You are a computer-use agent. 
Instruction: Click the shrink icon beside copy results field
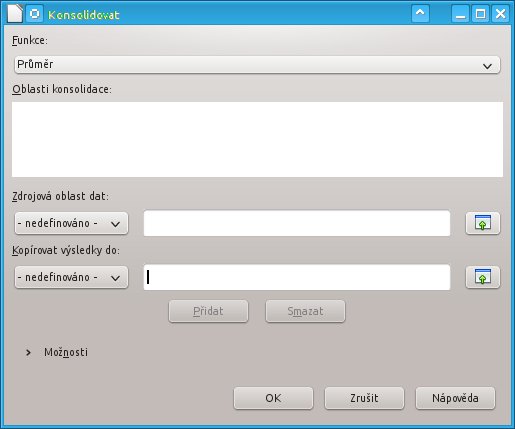[483, 277]
